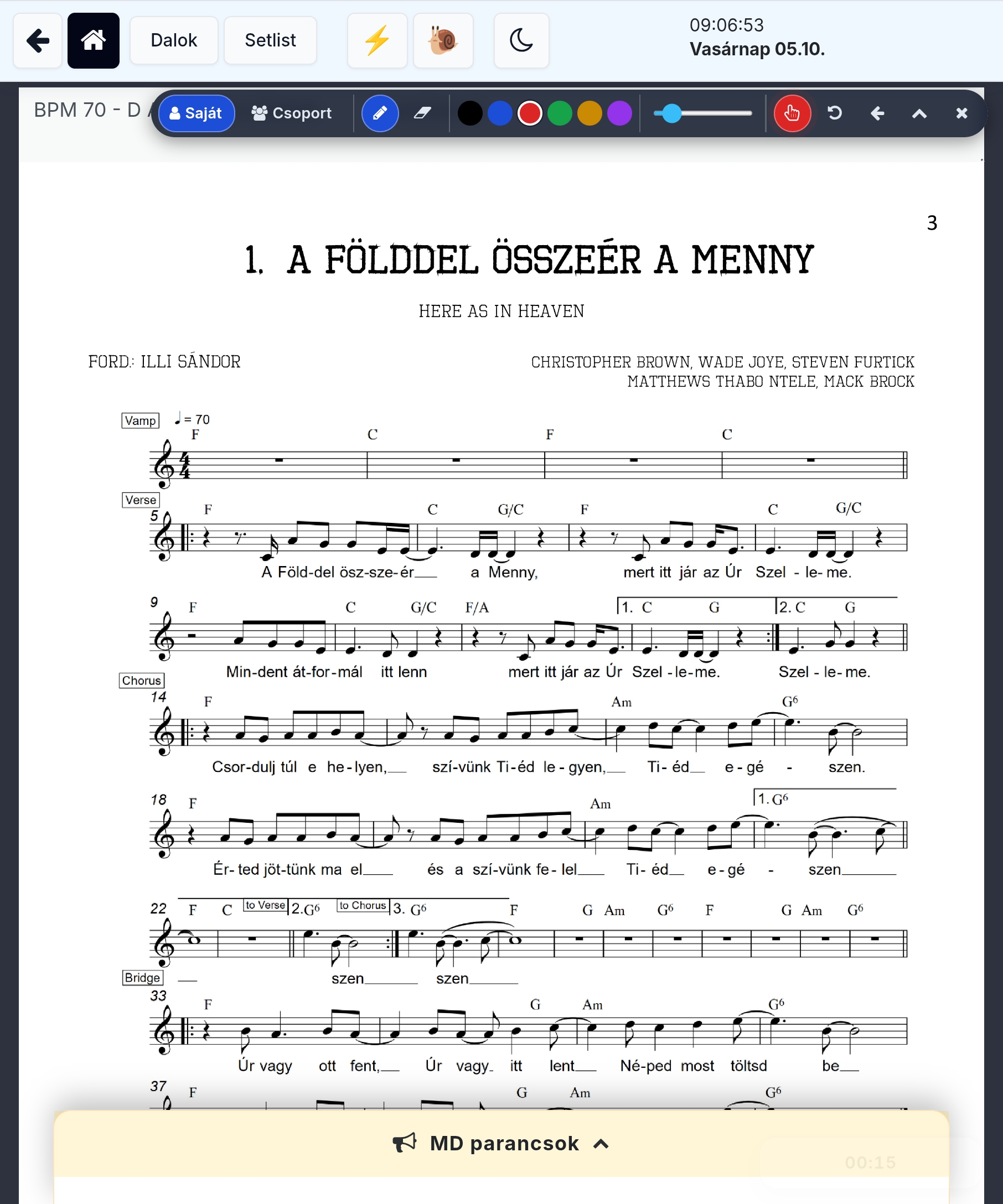Pick the red pen color
The image size is (1003, 1204).
[530, 113]
